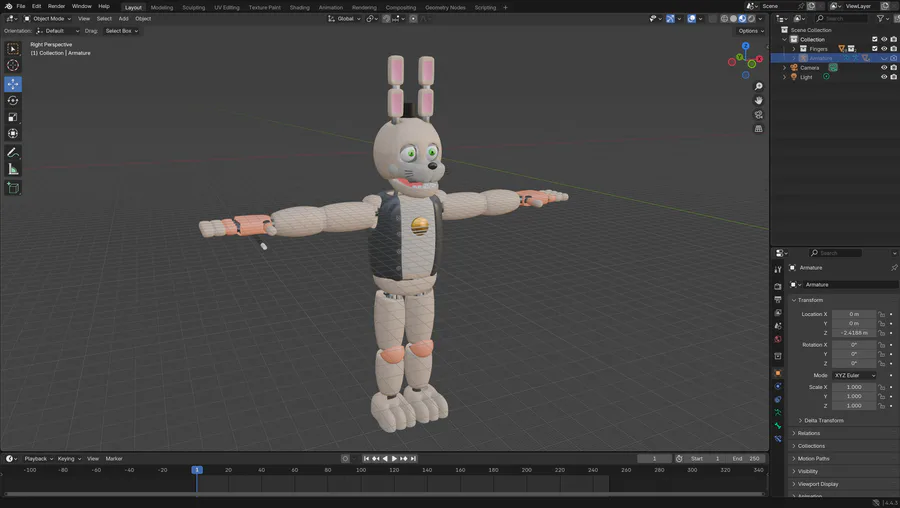Viewport: 900px width, 508px height.
Task: Toggle snapping magnet in viewport header
Action: point(386,18)
